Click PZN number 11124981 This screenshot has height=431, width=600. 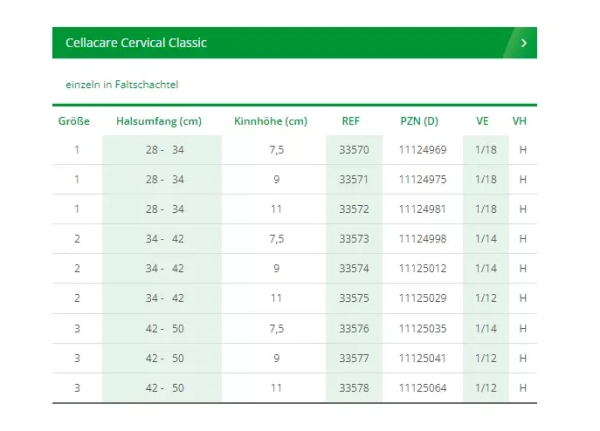pyautogui.click(x=423, y=209)
